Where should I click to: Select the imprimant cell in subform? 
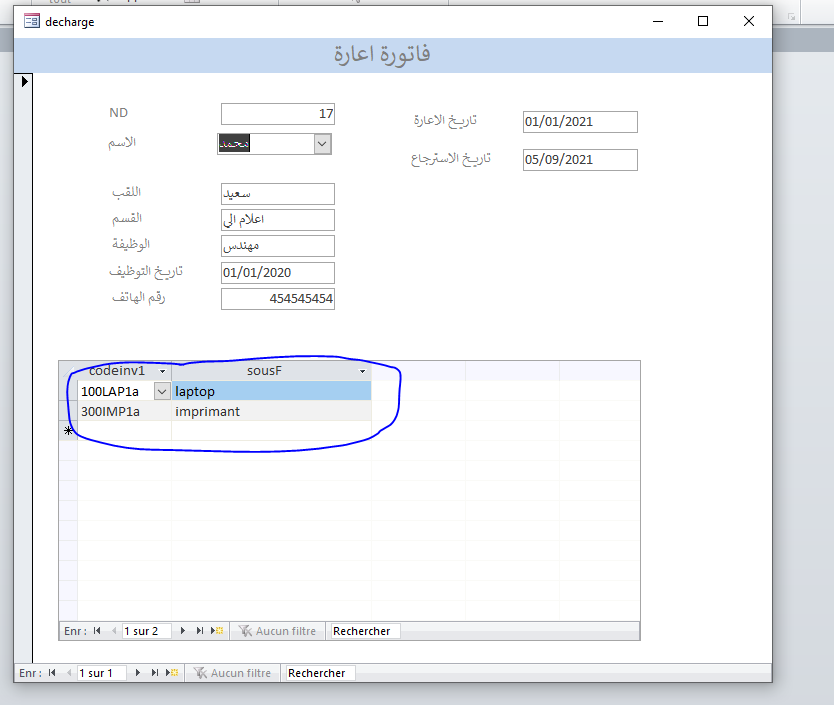(270, 411)
